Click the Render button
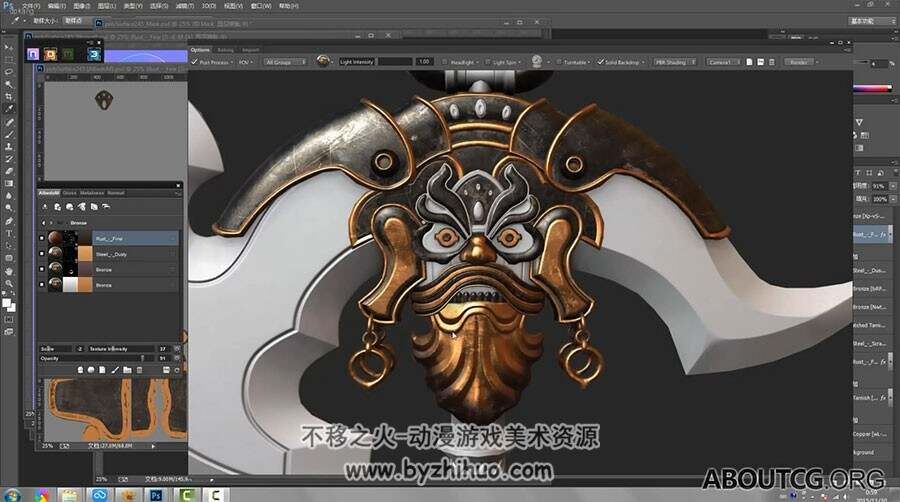This screenshot has height=502, width=900. click(x=798, y=62)
